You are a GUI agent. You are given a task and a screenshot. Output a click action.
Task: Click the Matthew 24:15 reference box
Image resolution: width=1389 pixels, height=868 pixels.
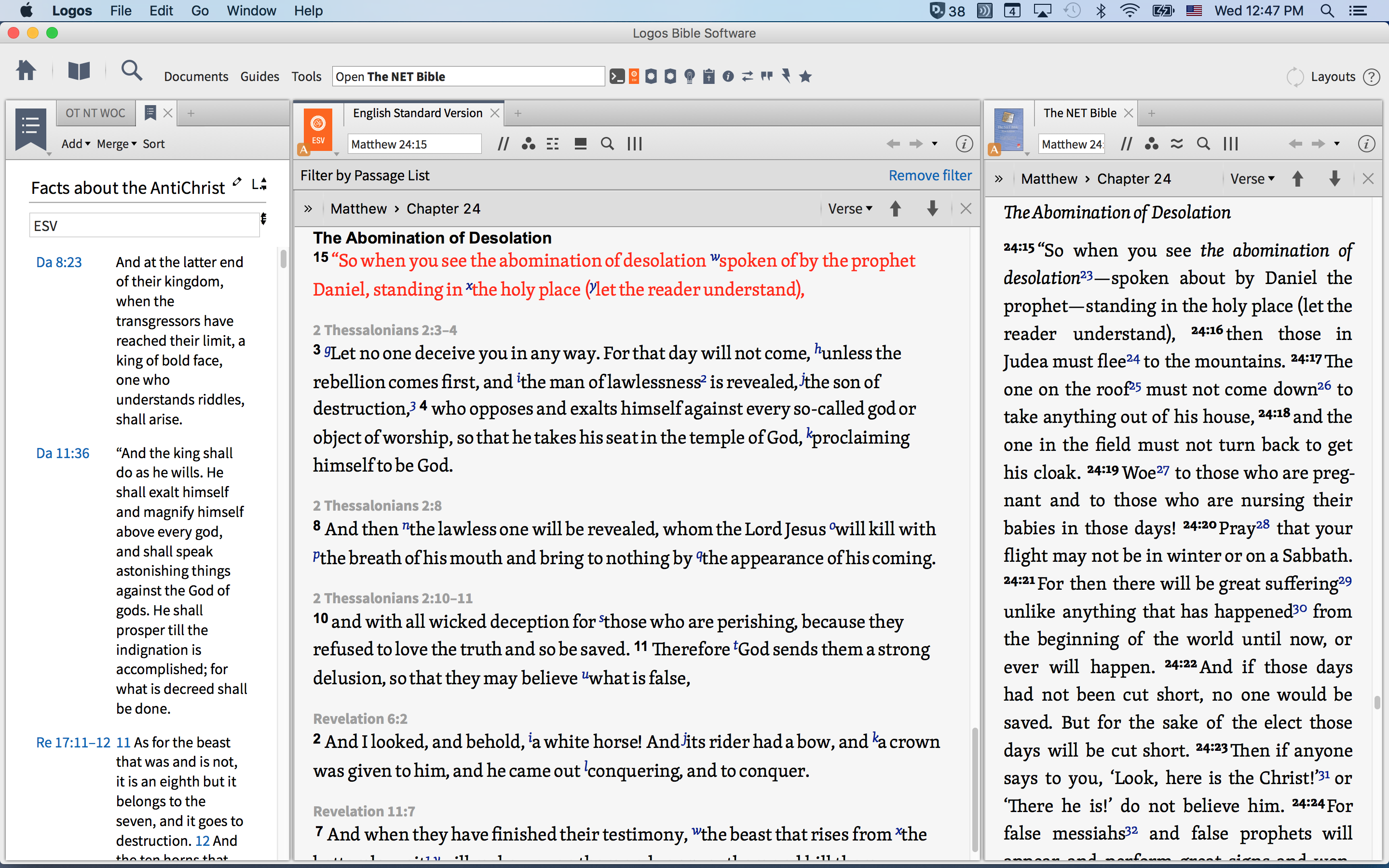413,144
